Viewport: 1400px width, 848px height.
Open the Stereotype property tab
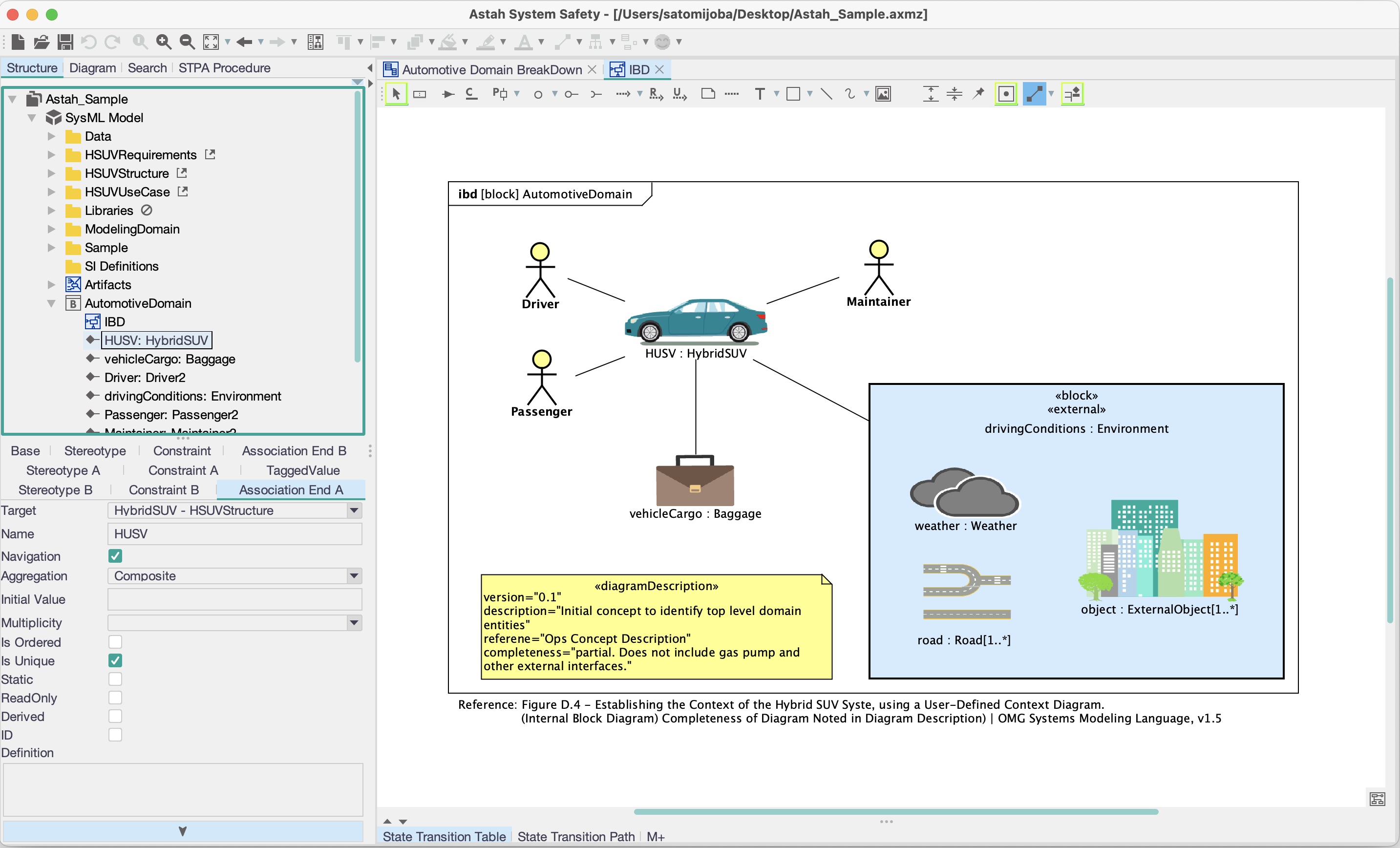[95, 451]
